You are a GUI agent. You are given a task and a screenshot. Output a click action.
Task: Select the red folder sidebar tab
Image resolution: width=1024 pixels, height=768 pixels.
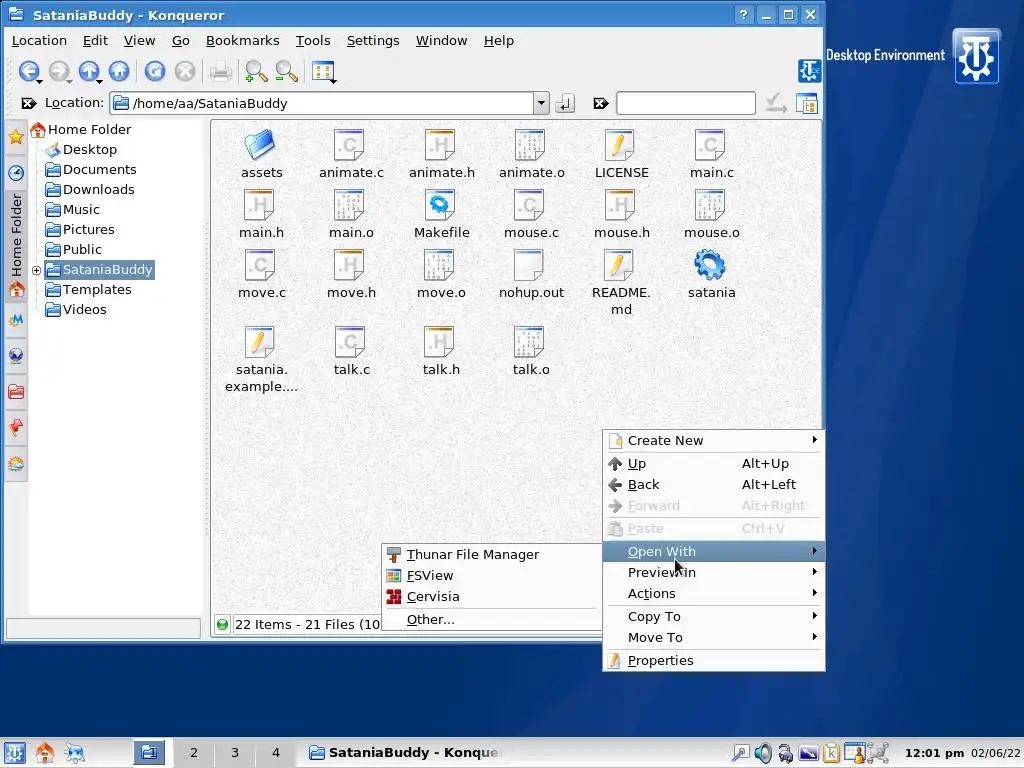(x=16, y=391)
